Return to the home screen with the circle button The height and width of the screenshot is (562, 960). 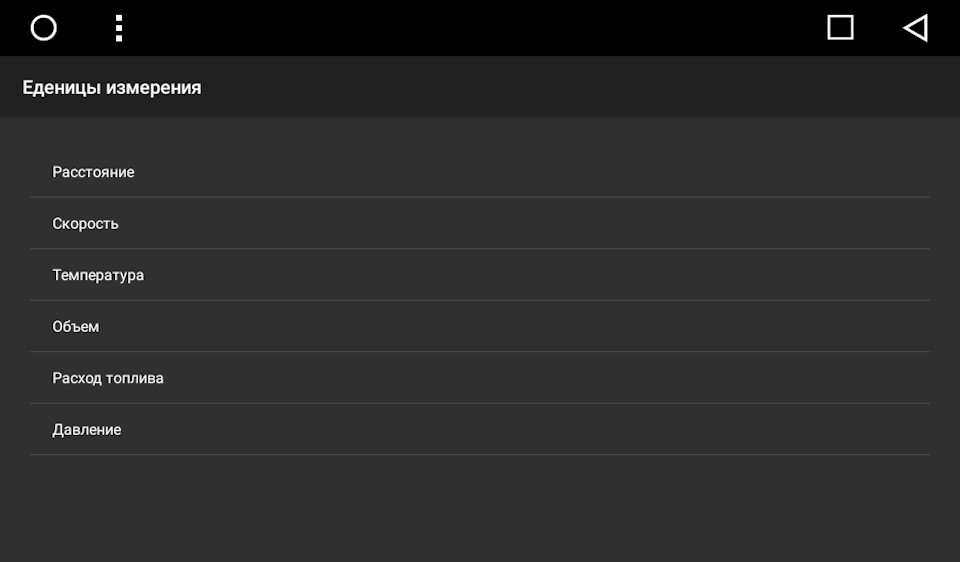point(43,28)
